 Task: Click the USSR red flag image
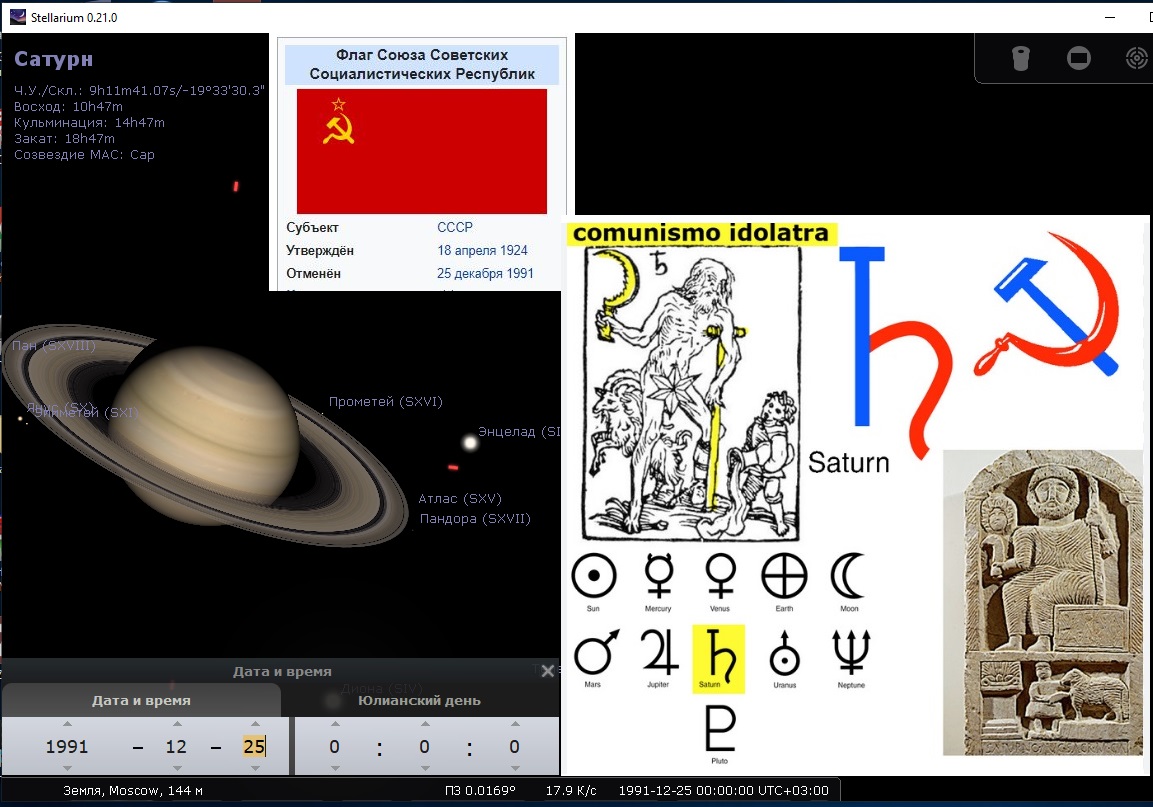[422, 151]
